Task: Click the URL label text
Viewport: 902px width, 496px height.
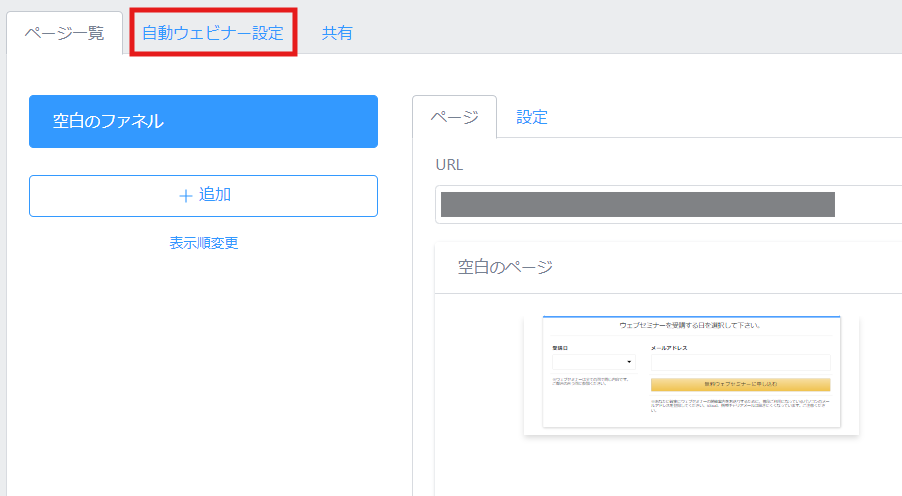Action: (x=449, y=165)
